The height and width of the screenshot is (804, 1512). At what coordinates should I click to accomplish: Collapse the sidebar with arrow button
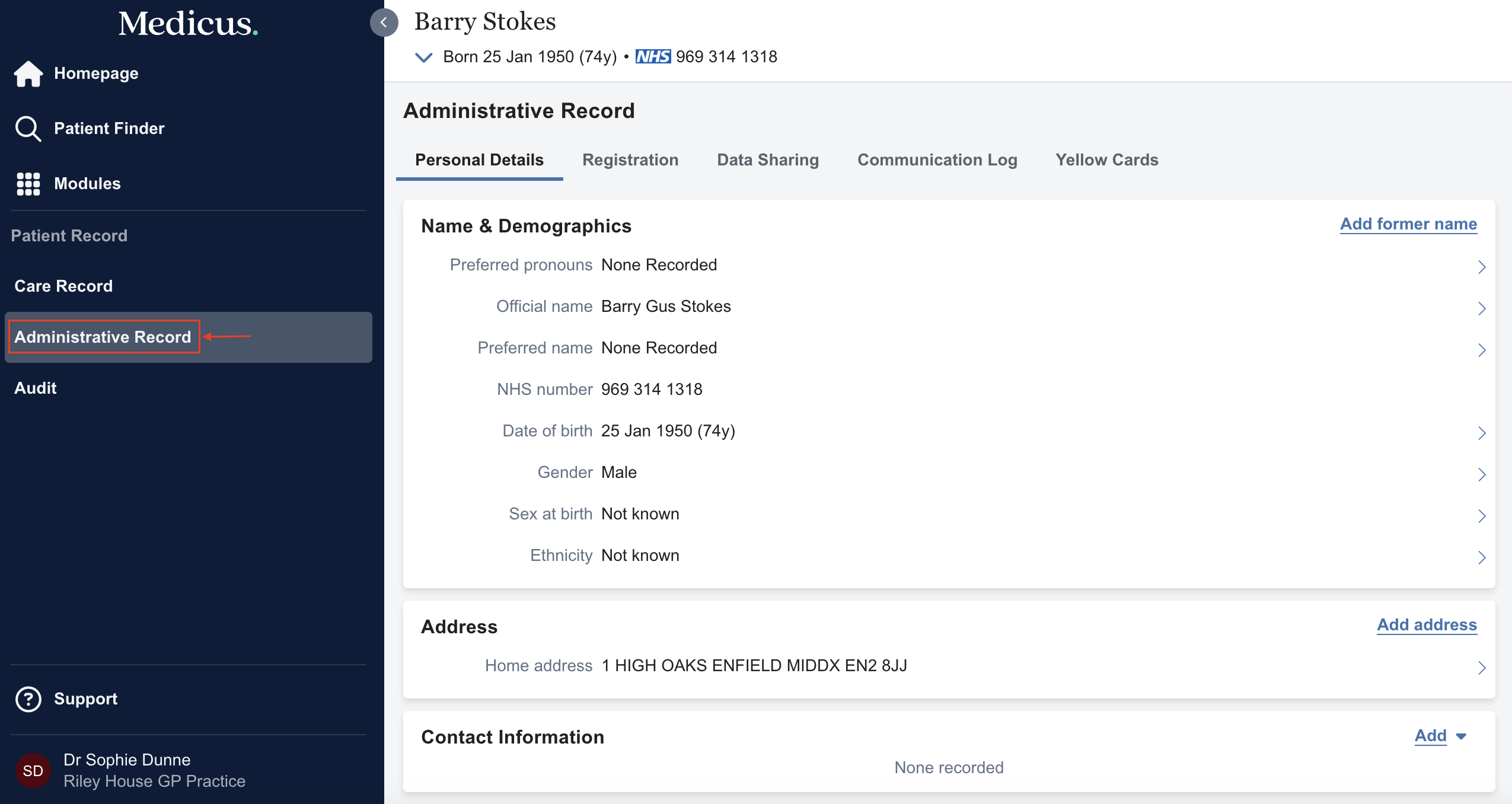click(x=384, y=23)
